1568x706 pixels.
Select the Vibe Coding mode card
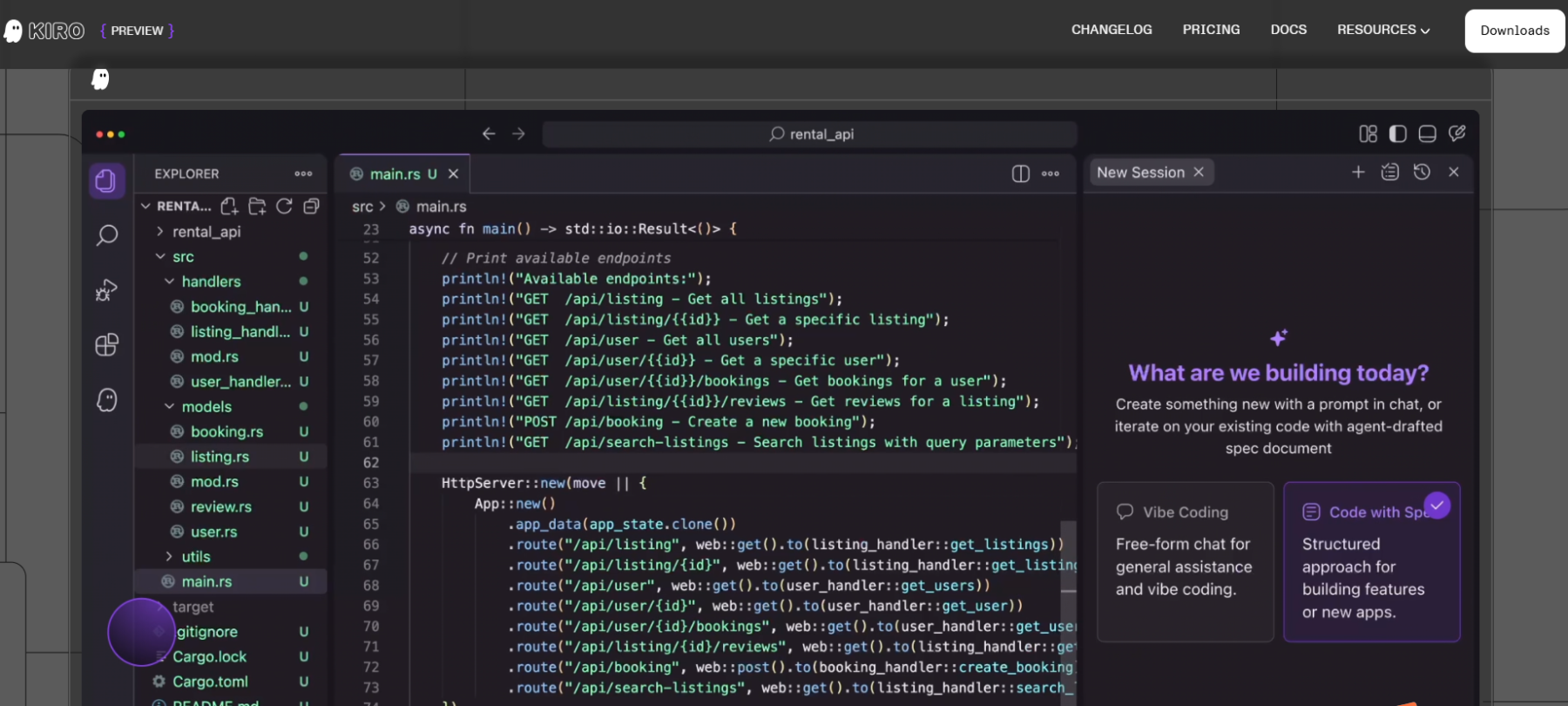point(1185,562)
